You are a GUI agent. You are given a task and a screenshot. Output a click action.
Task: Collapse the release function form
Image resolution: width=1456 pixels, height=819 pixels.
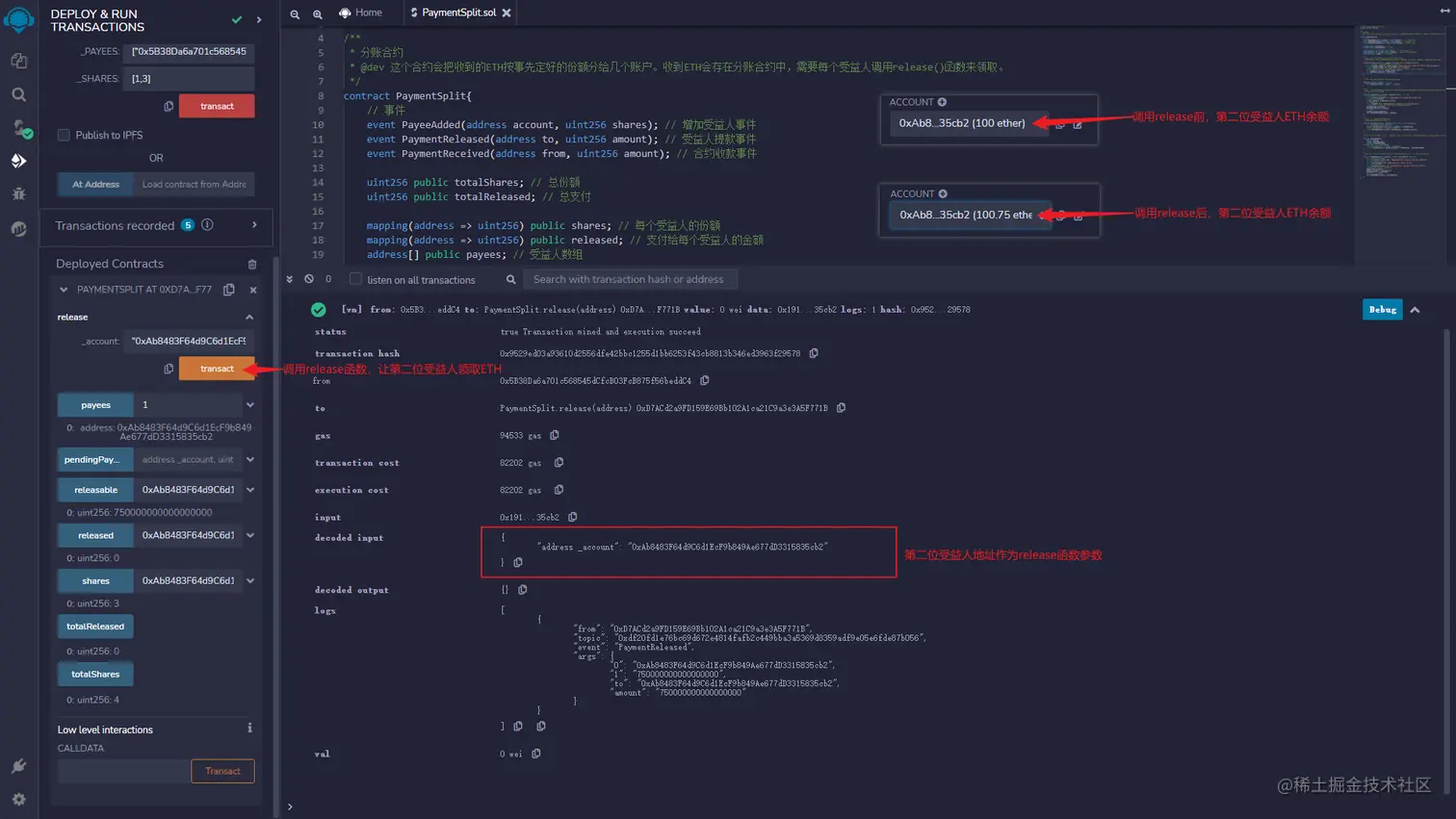(249, 317)
